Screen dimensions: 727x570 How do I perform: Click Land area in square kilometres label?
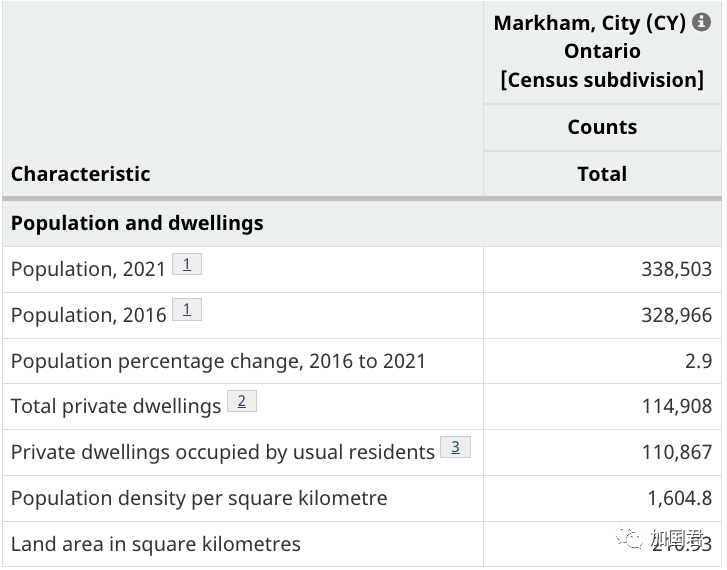[x=156, y=544]
